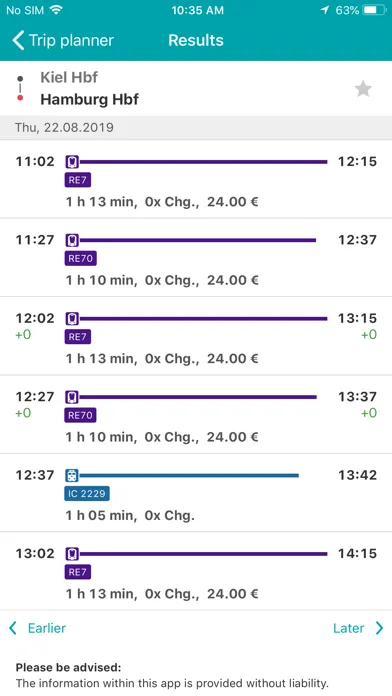Tap the intercity train icon at 12:37
Image resolution: width=392 pixels, height=696 pixels.
click(72, 476)
